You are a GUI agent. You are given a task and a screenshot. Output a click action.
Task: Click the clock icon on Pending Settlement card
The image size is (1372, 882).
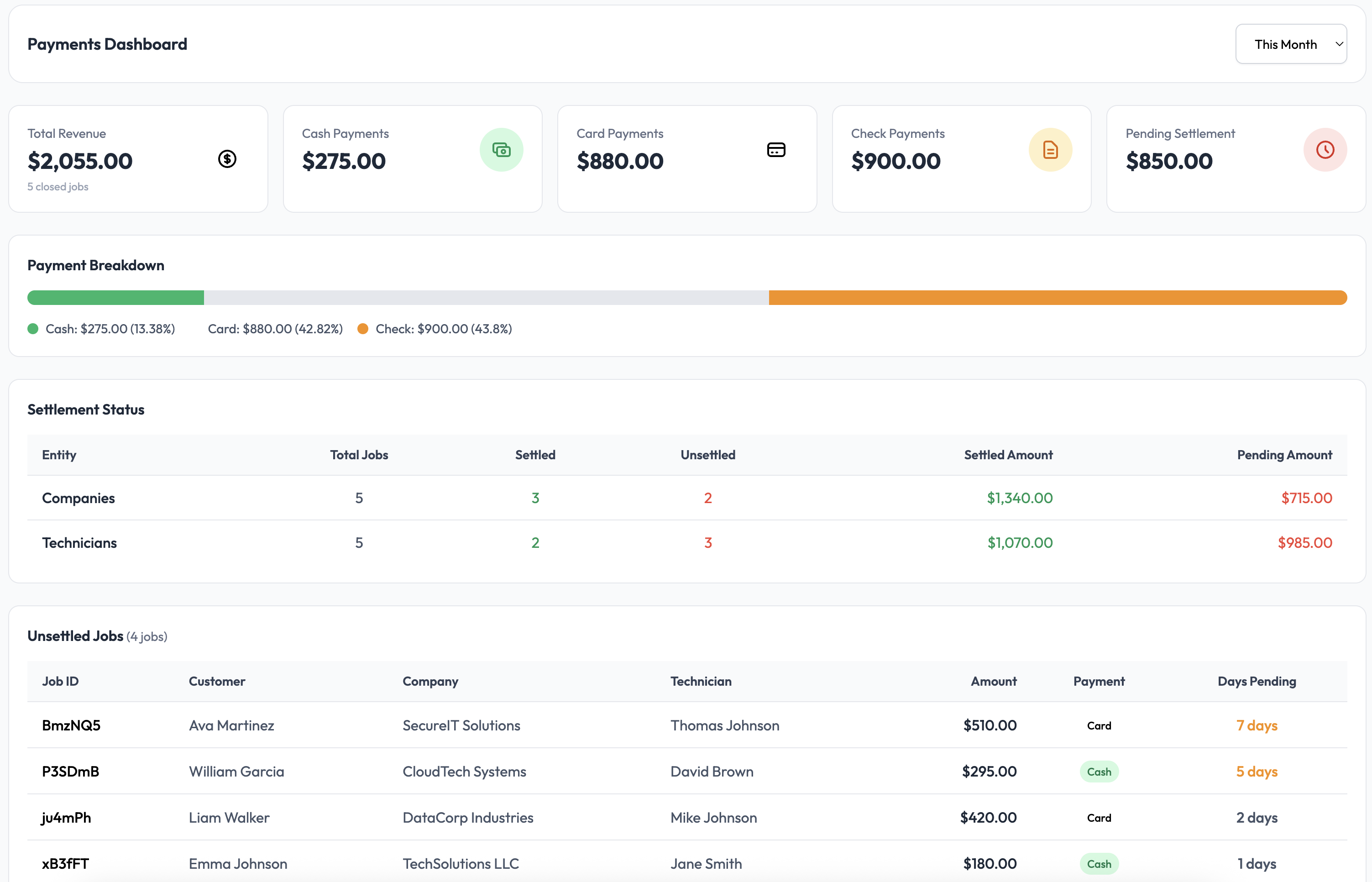tap(1325, 149)
